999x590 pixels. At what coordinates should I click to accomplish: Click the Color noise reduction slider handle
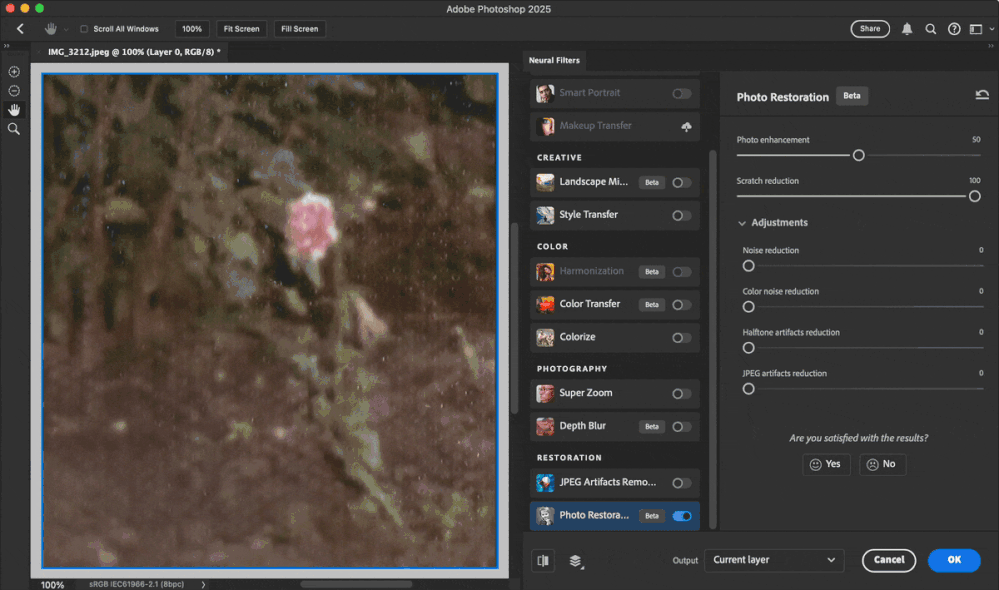click(749, 307)
